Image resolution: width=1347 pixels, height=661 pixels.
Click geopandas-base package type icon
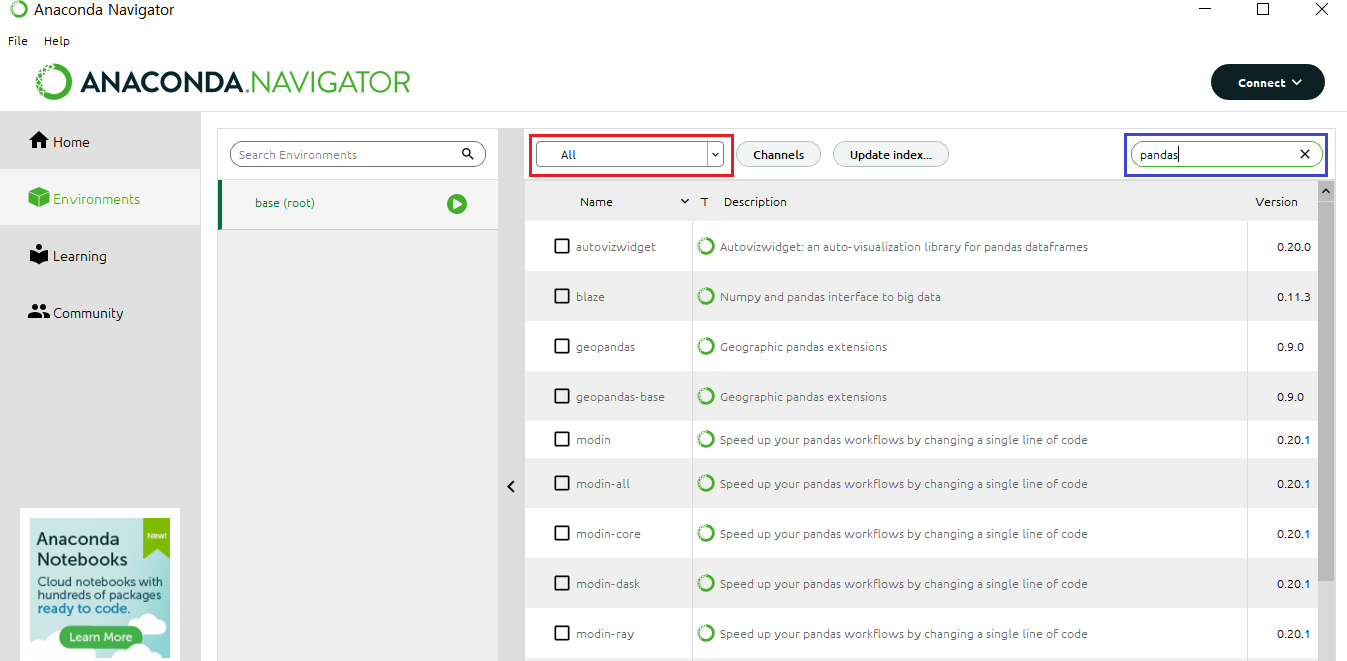click(x=706, y=396)
